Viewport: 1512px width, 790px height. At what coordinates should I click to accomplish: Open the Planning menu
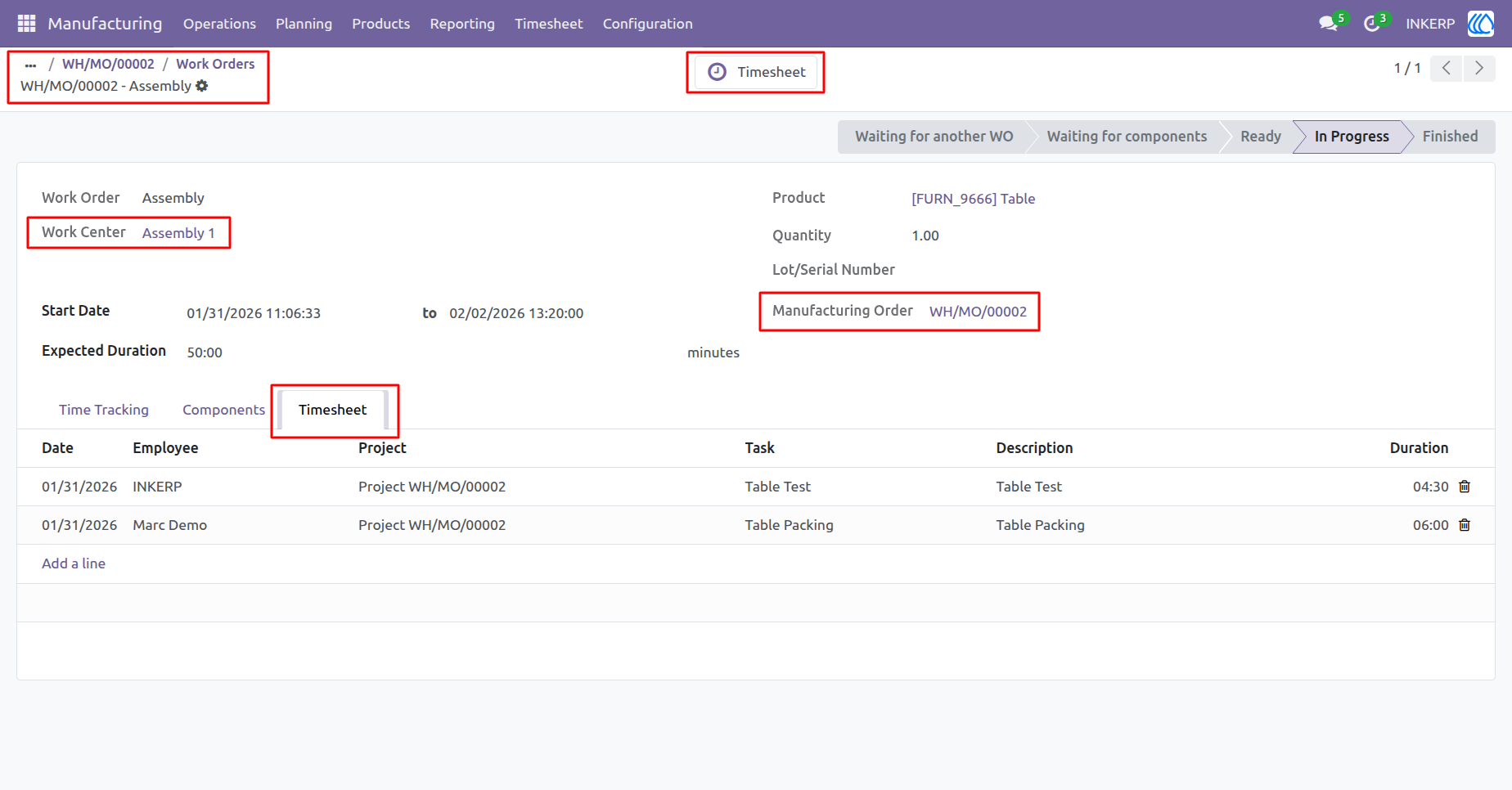(x=304, y=24)
